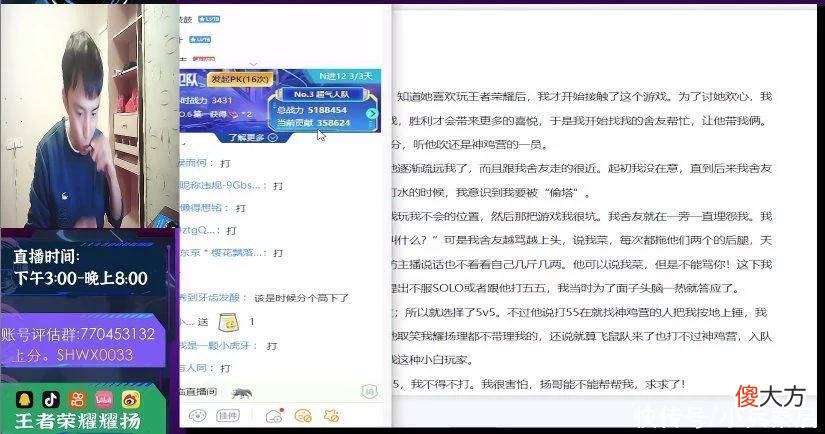Click the username ending ztgQ...
The width and height of the screenshot is (825, 434).
coord(197,230)
